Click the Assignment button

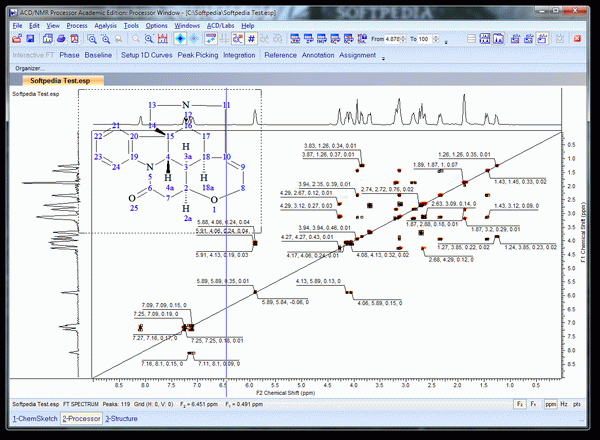click(357, 55)
